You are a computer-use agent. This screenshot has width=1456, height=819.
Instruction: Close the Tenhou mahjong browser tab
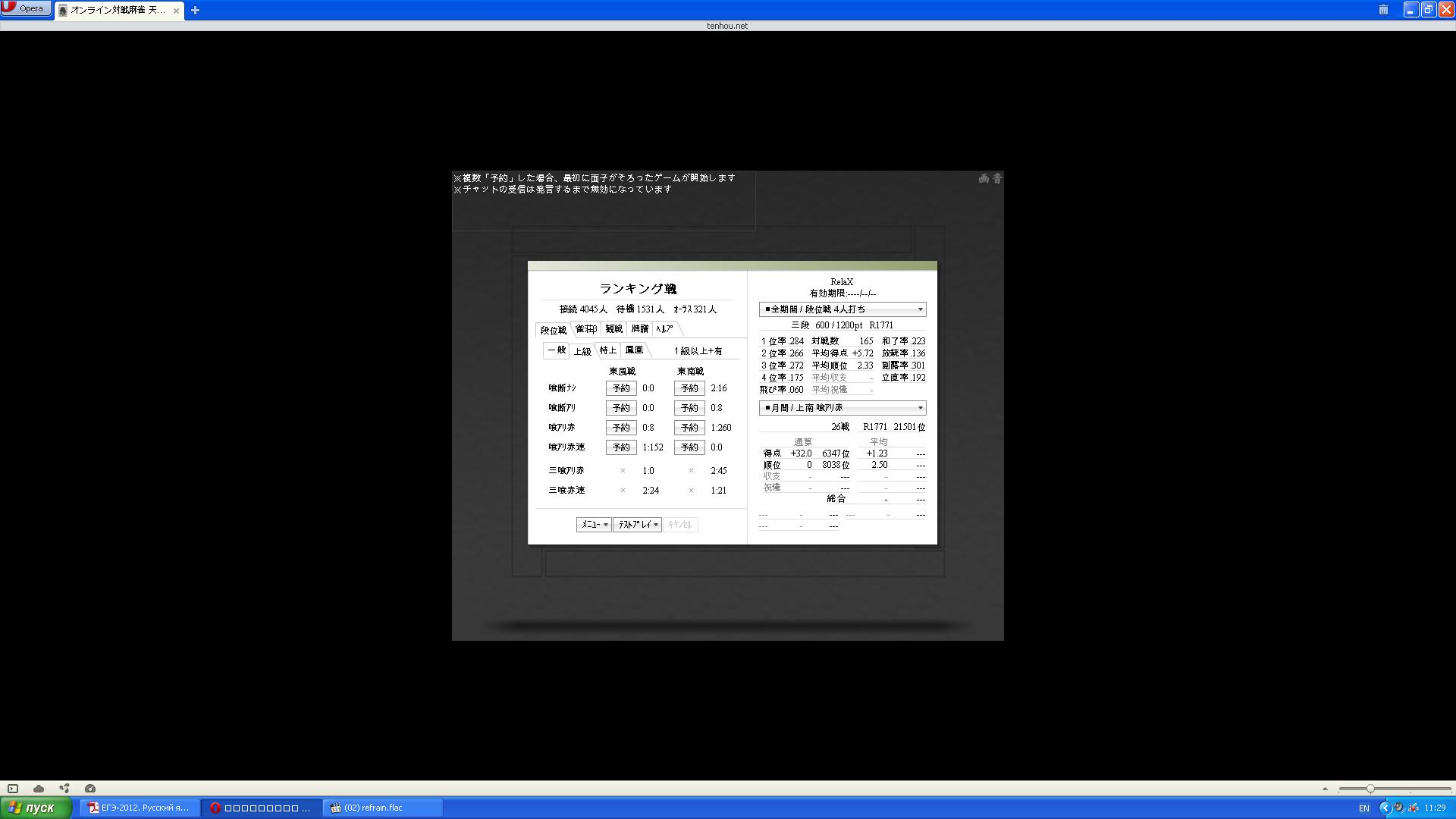click(x=176, y=11)
